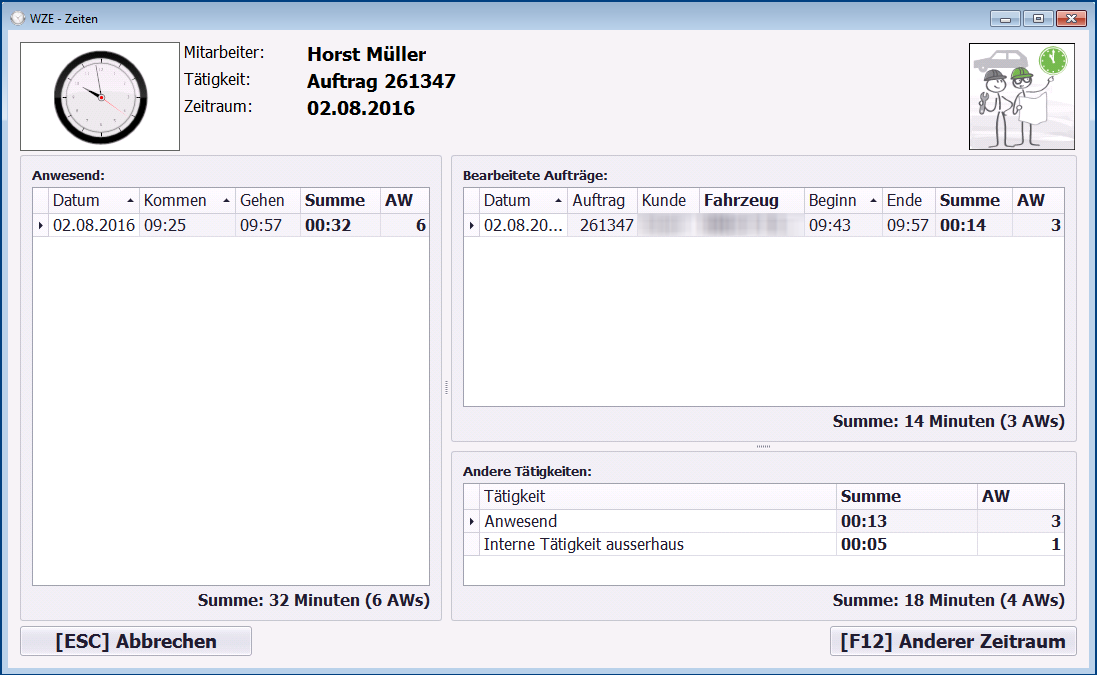Viewport: 1097px width, 675px height.
Task: Click row indicator arrow beside Anwesend activity
Action: pos(472,521)
